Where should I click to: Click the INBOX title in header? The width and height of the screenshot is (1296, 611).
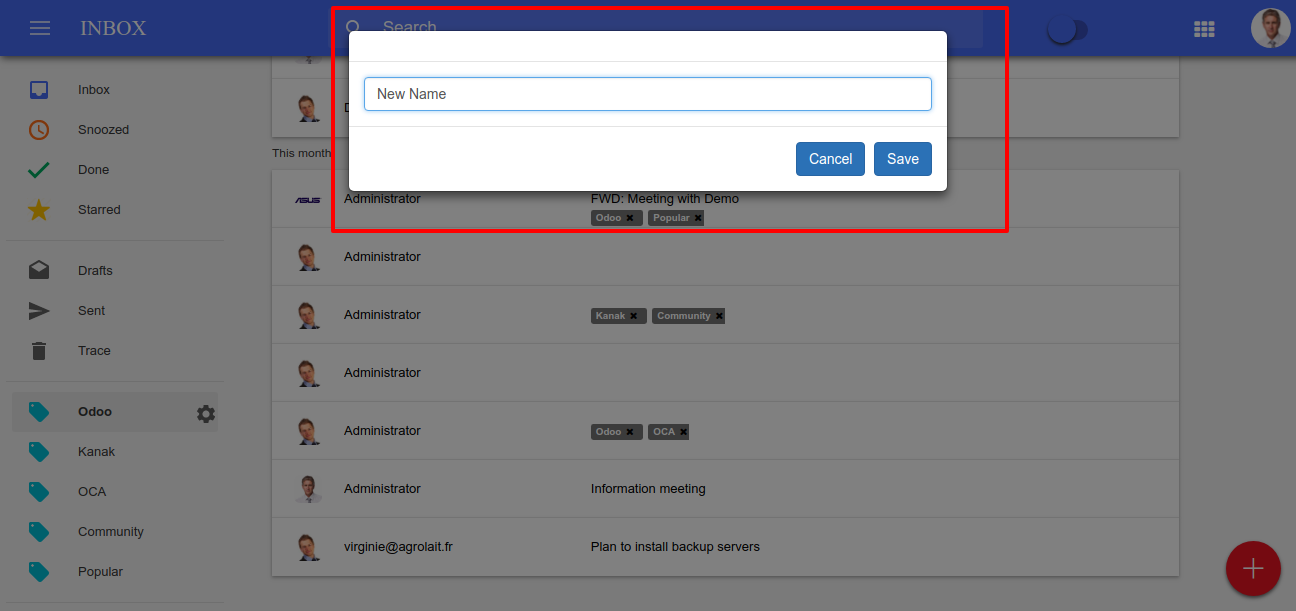tap(113, 28)
